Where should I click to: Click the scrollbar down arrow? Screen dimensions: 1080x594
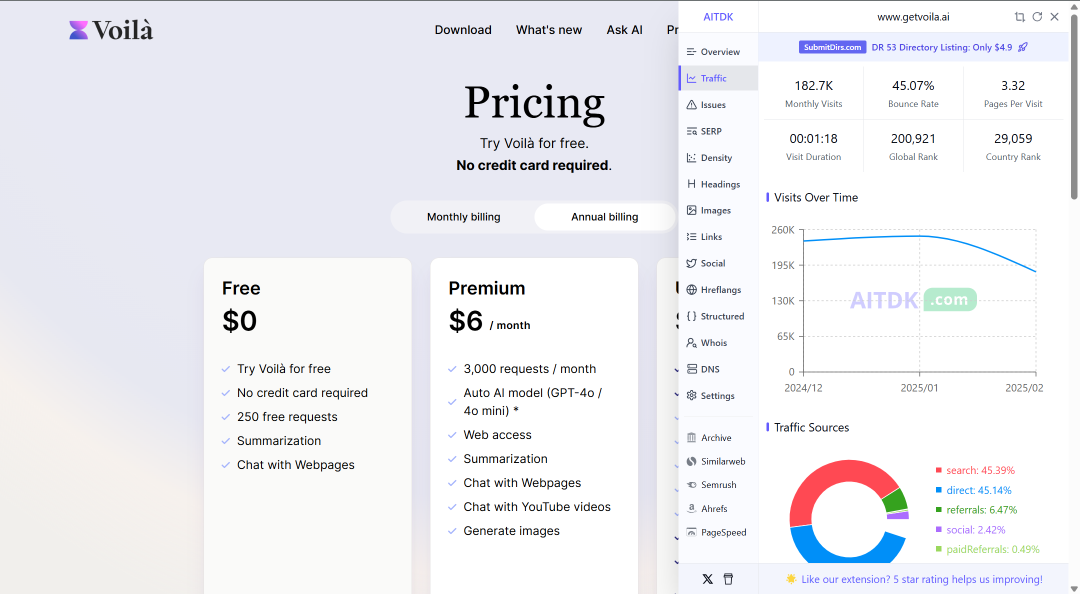pos(1074,588)
